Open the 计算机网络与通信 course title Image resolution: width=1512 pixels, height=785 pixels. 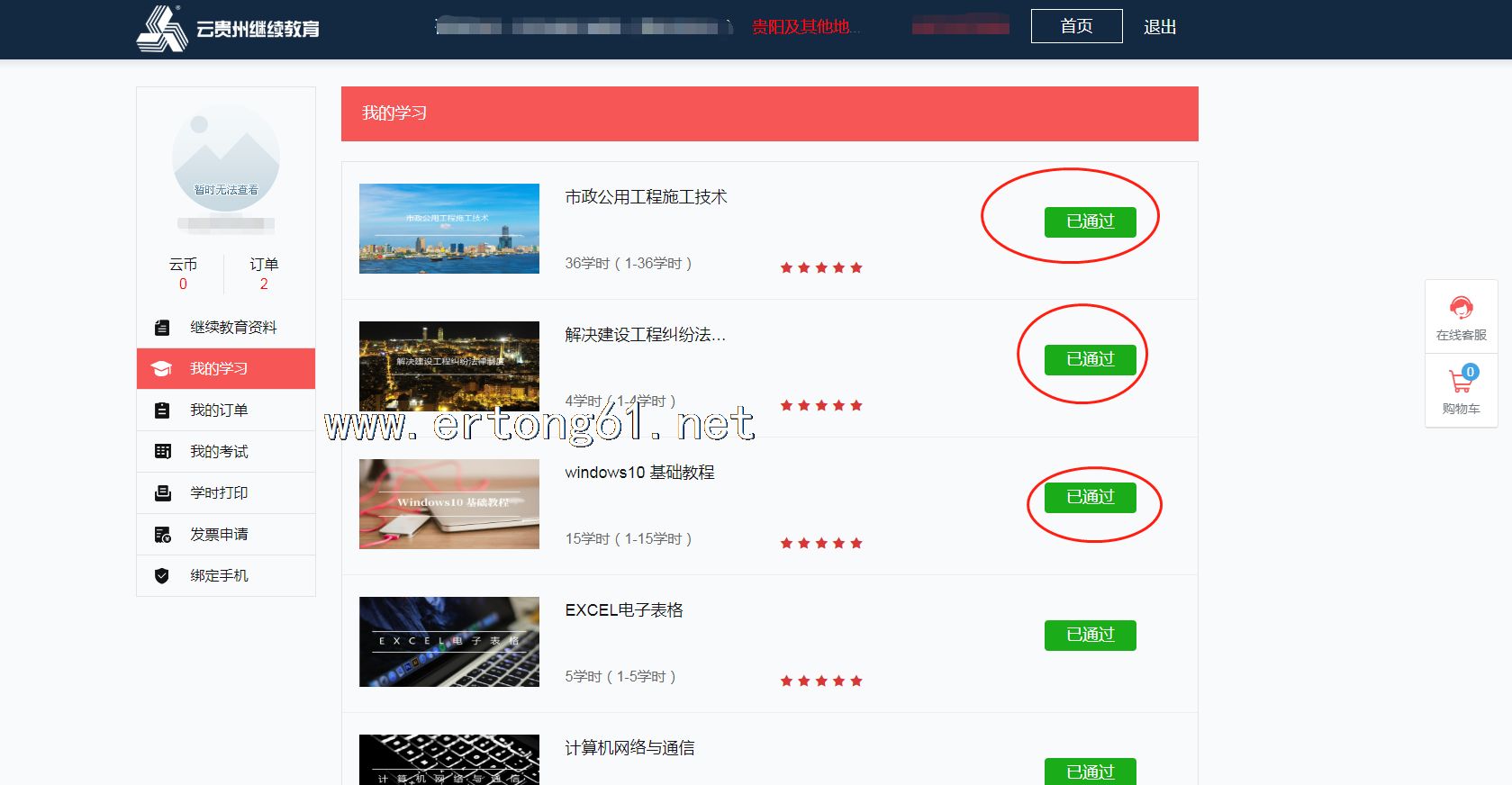point(629,748)
